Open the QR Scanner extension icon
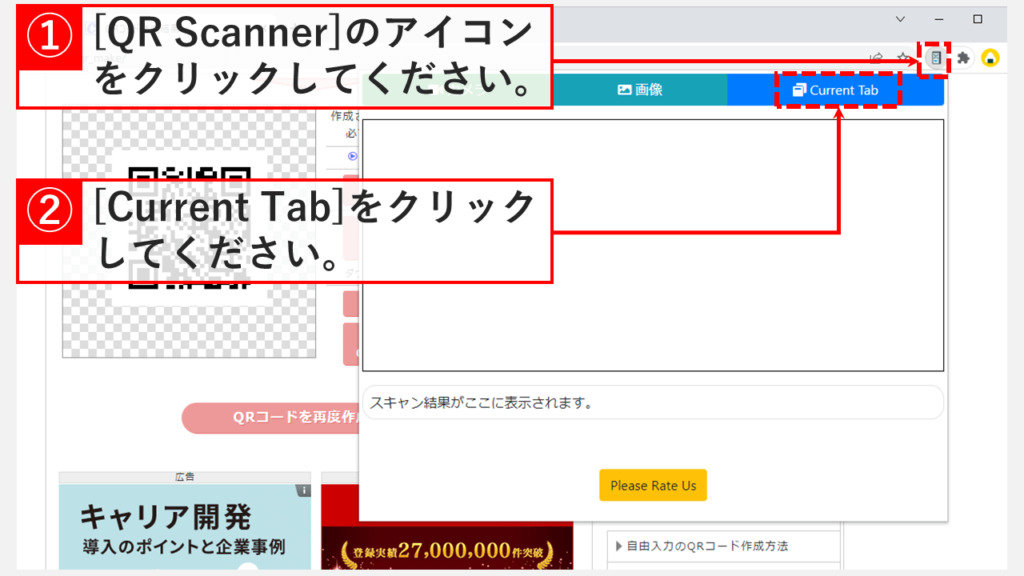Image resolution: width=1024 pixels, height=576 pixels. click(x=935, y=58)
